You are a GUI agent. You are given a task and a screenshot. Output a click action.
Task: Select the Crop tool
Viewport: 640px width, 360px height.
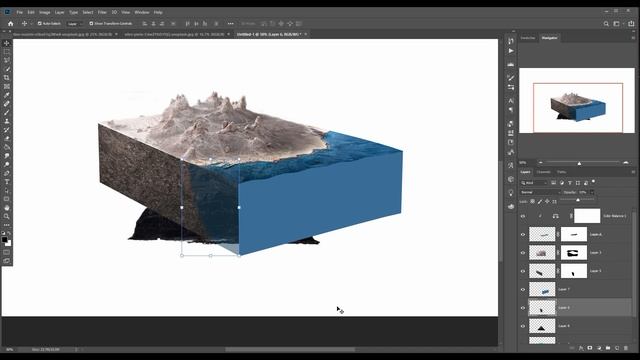tap(7, 78)
